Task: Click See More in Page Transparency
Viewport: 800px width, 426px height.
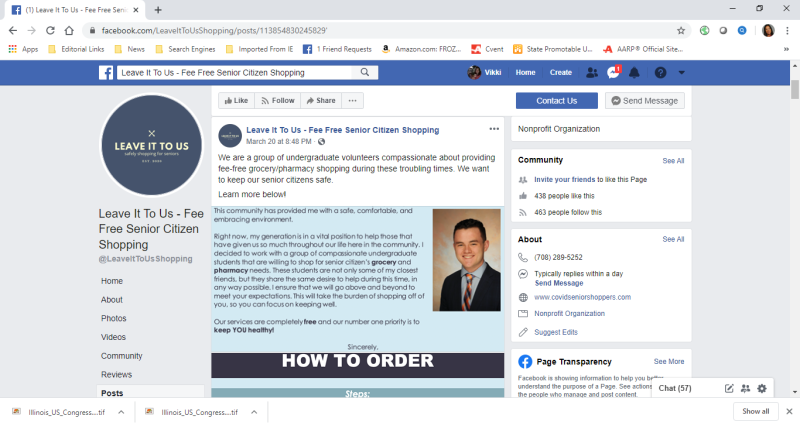Action: coord(669,361)
